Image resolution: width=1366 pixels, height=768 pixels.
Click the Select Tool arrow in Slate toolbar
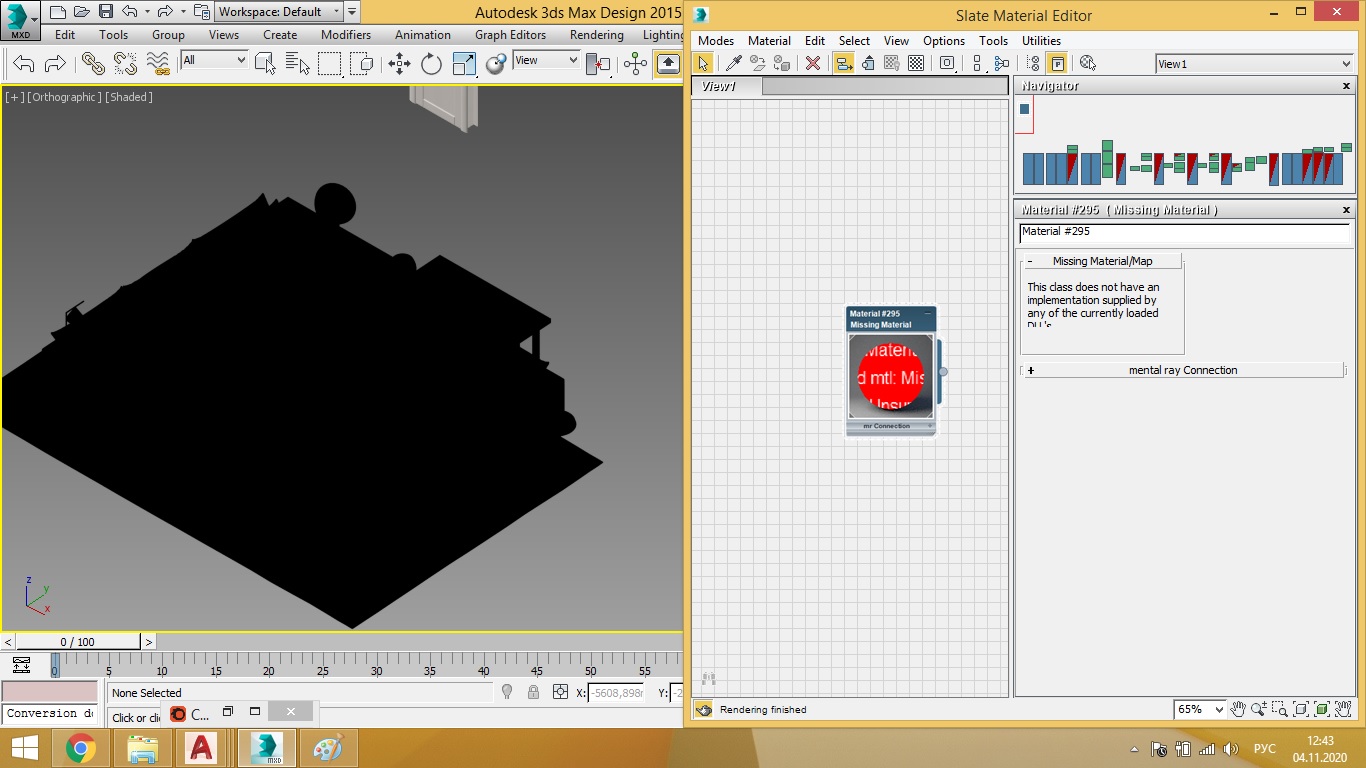pos(703,63)
